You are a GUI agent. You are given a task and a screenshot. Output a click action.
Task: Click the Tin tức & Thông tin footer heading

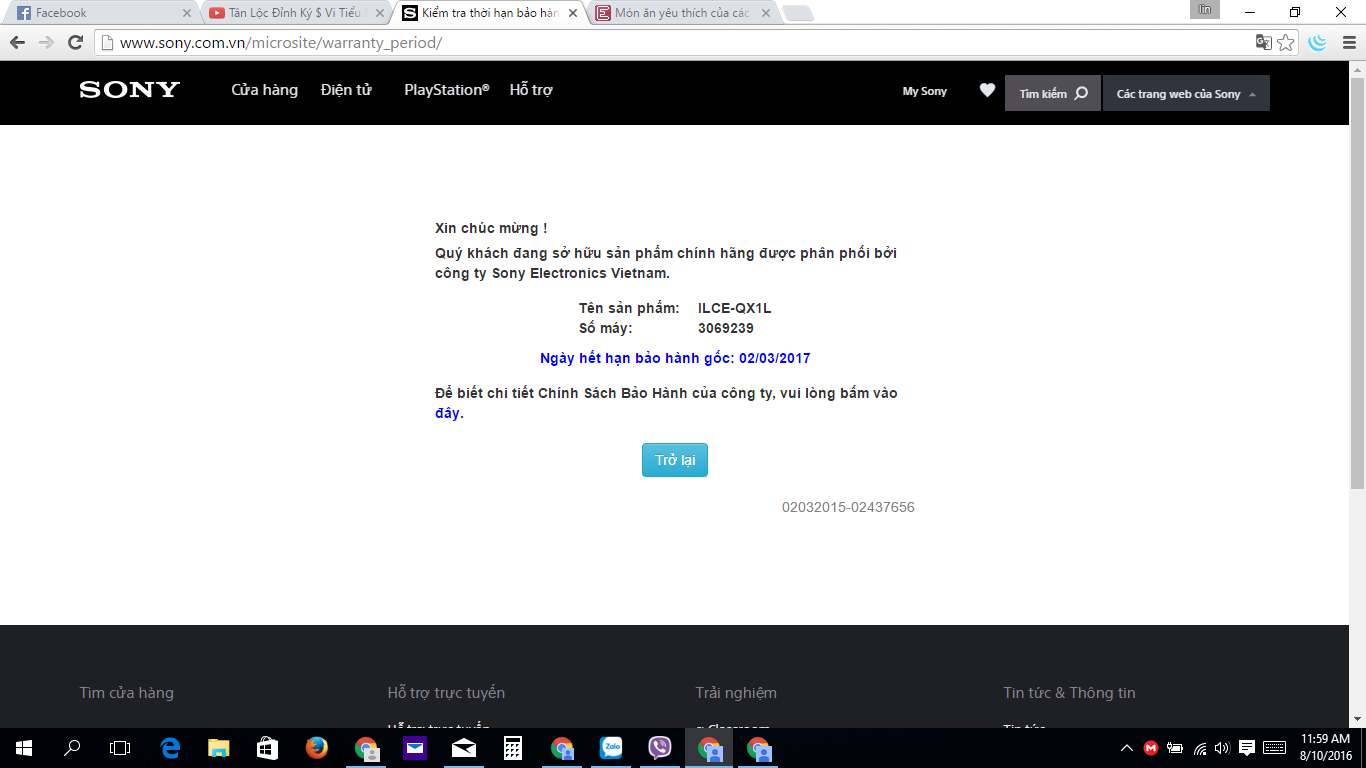click(x=1070, y=693)
